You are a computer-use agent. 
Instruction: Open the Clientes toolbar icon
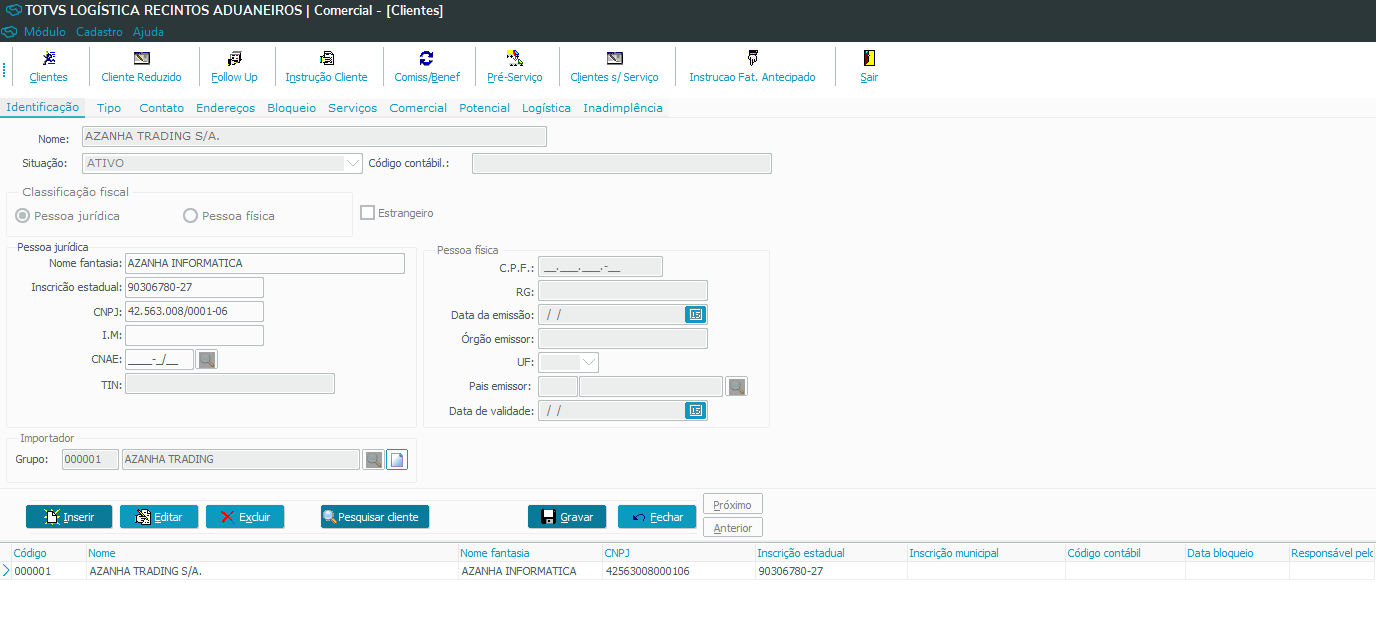(48, 66)
